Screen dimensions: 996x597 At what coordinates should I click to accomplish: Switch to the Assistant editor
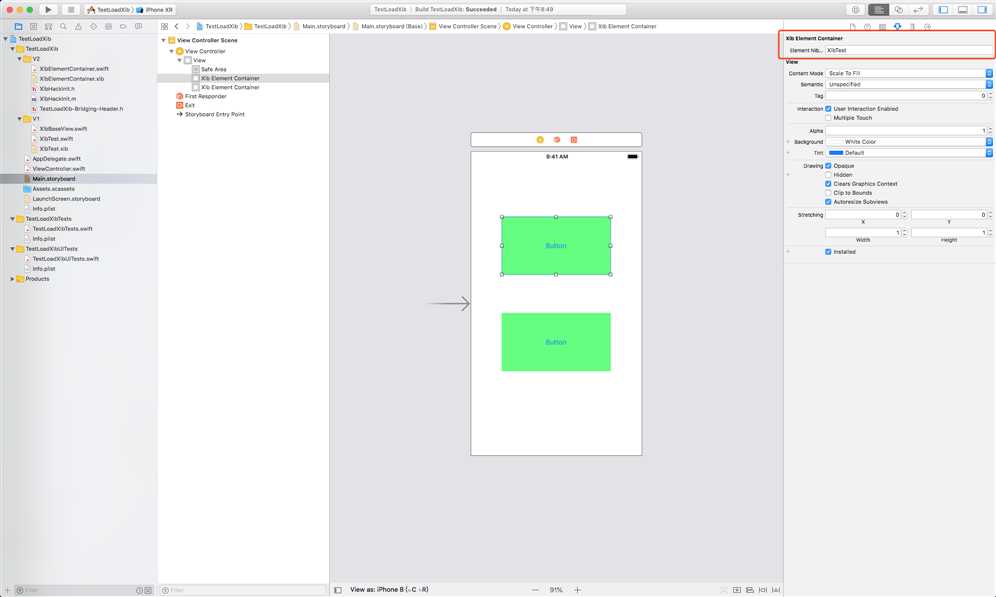pyautogui.click(x=899, y=10)
